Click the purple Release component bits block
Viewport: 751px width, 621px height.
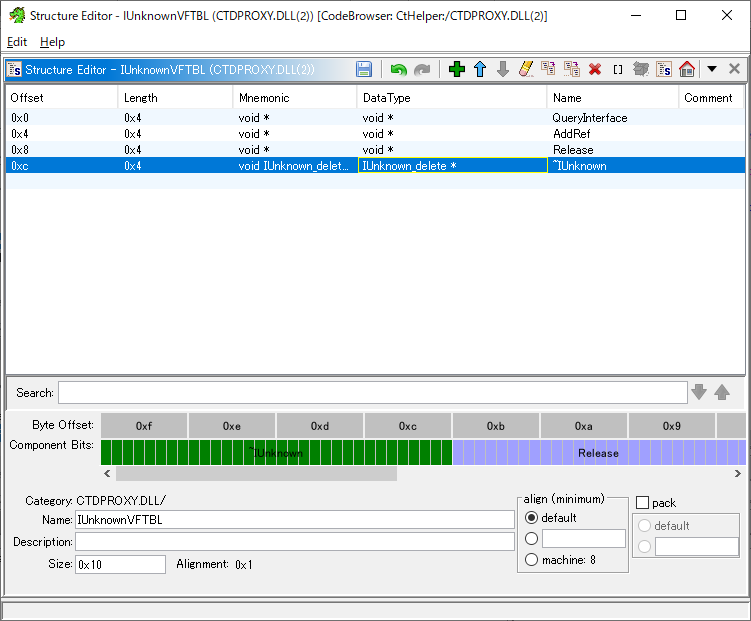599,452
